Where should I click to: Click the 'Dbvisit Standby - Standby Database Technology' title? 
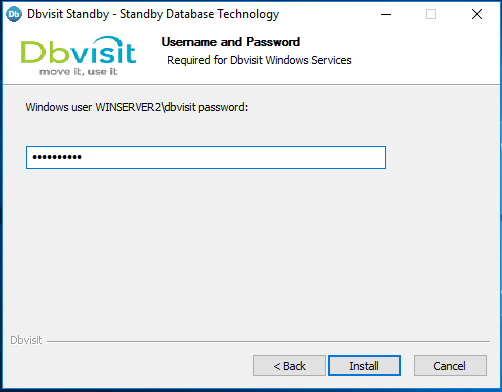click(153, 14)
